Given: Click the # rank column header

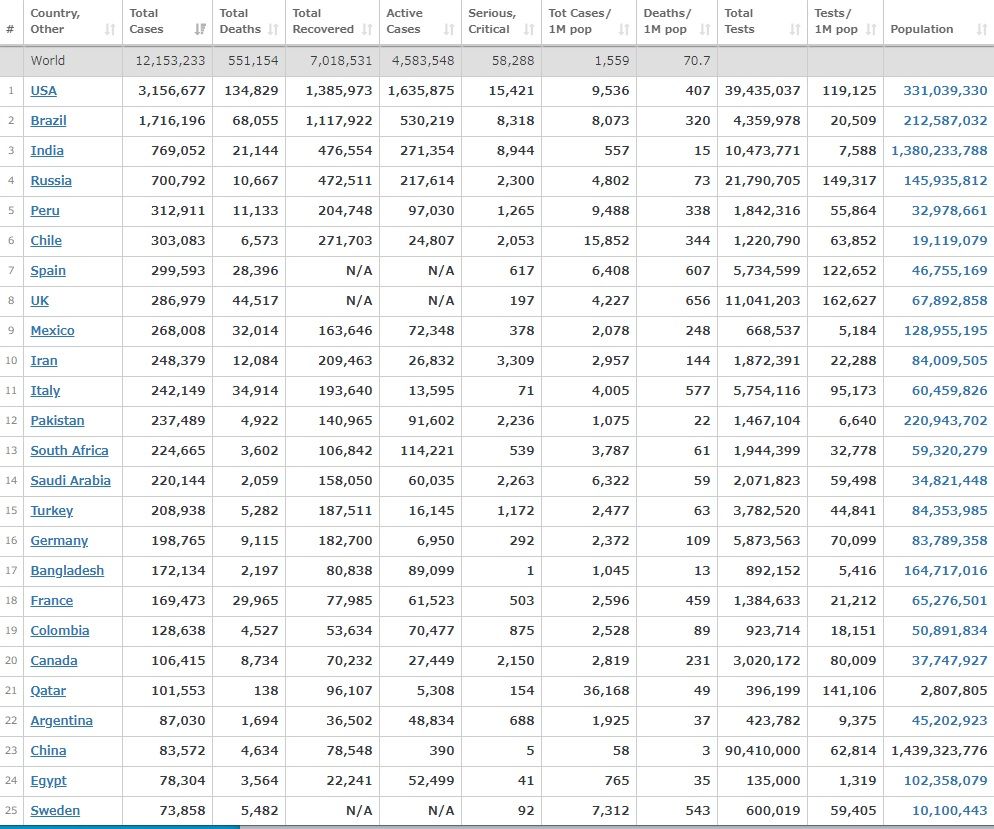Looking at the screenshot, I should (x=10, y=30).
